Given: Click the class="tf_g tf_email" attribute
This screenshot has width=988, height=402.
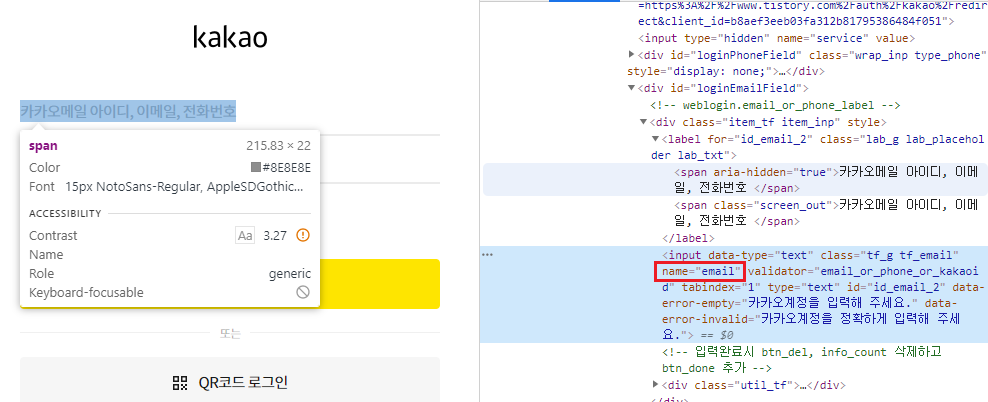Looking at the screenshot, I should click(x=889, y=255).
